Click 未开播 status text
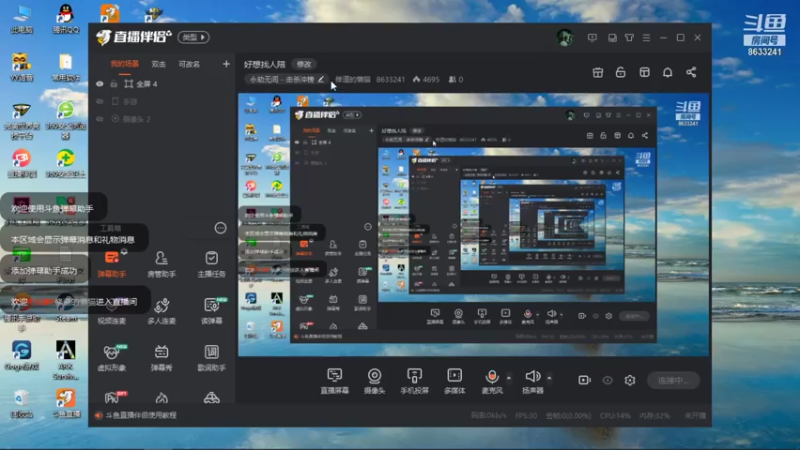800x450 pixels. 695,416
